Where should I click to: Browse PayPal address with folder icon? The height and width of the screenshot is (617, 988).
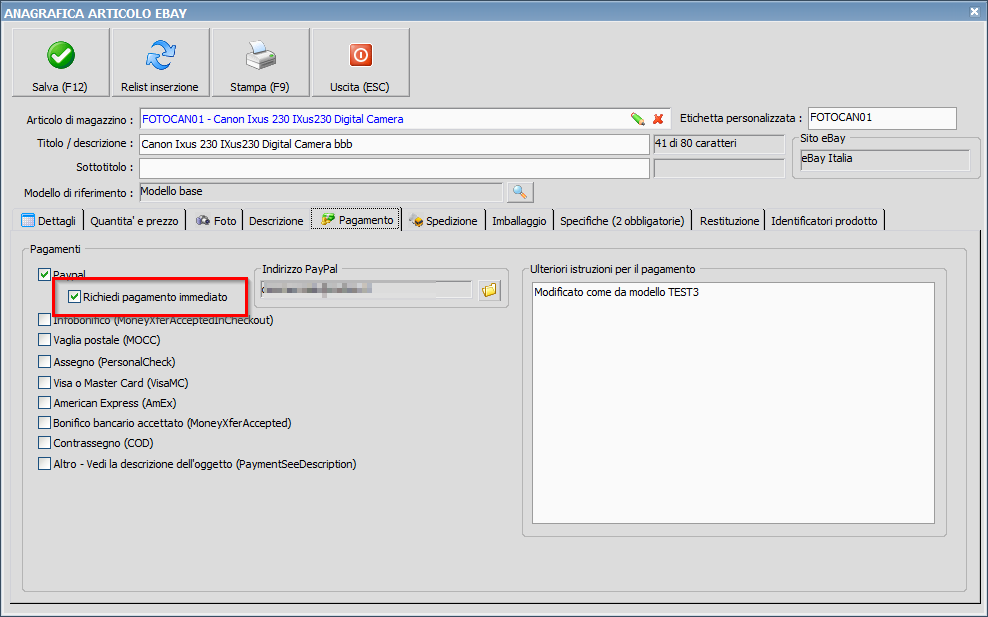tap(490, 290)
